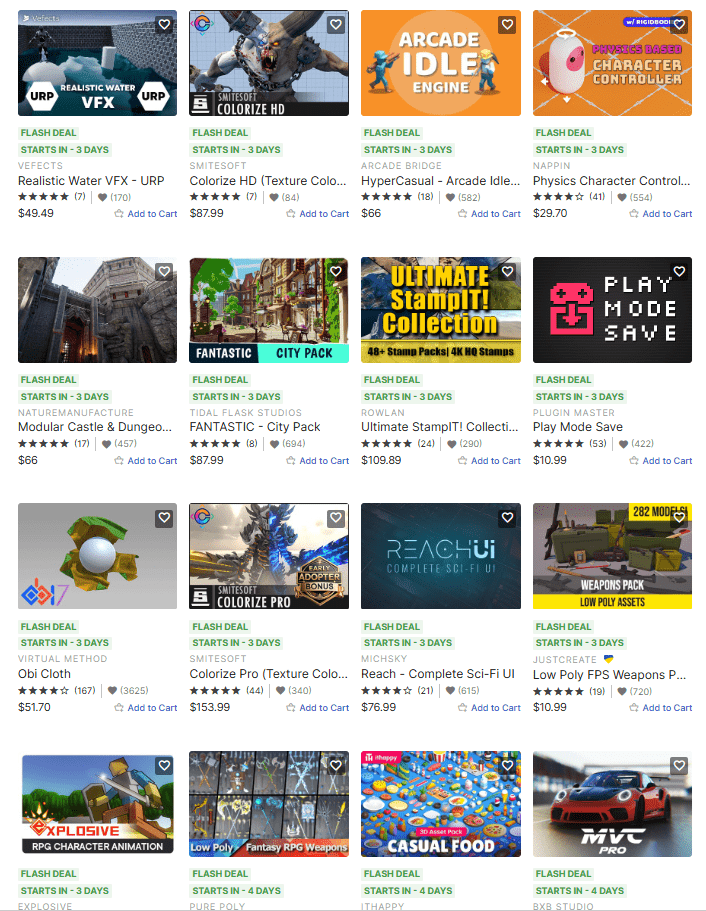Click heart icon on Ultimate StampIT Collection thumbnail
706x911 pixels.
click(507, 272)
